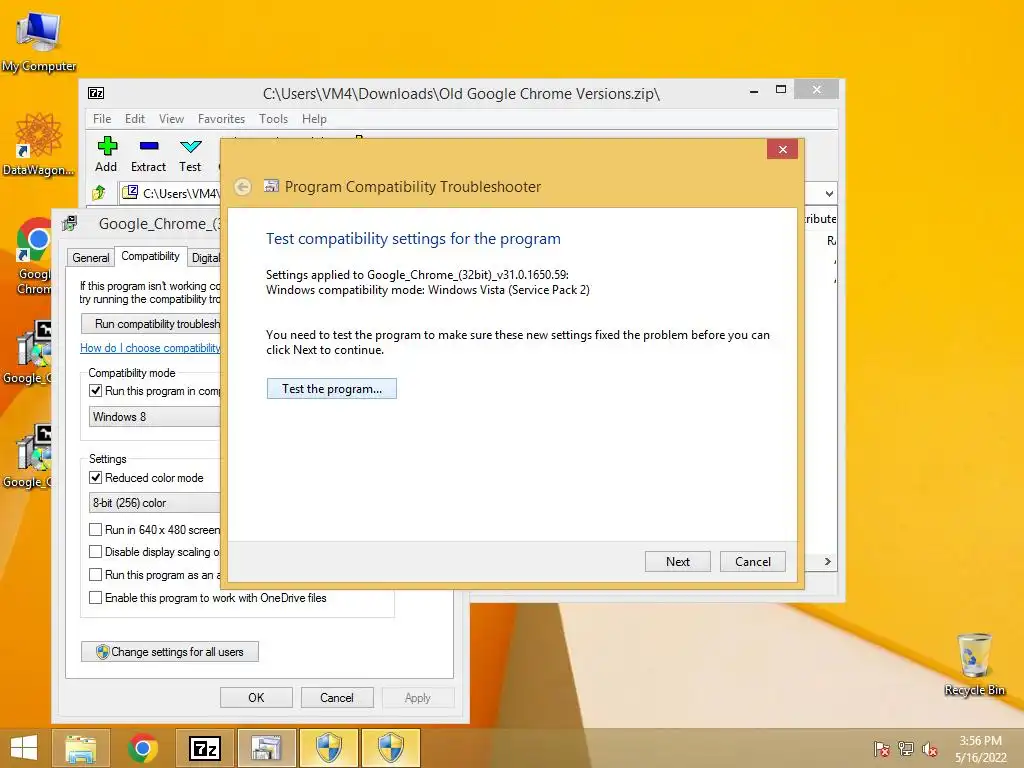
Task: Click the properties window taskbar icon
Action: (266, 748)
